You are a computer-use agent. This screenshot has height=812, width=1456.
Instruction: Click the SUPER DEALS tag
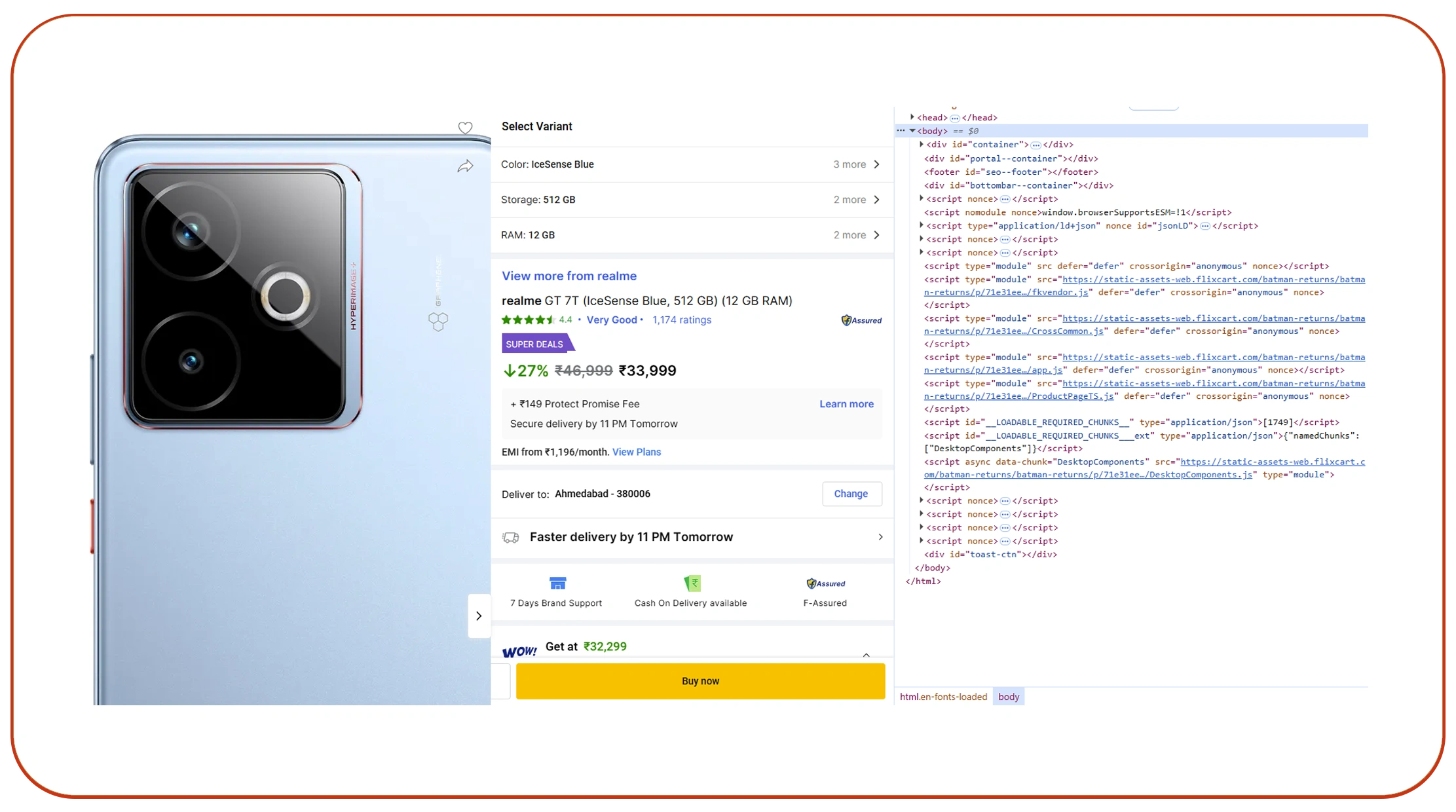[537, 344]
